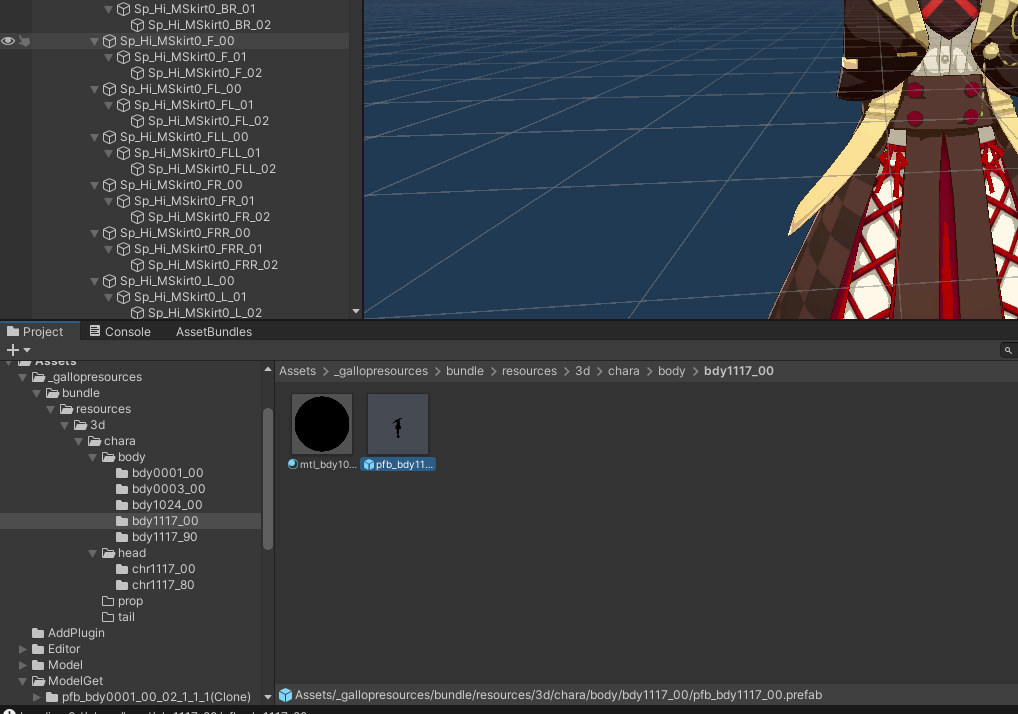Select Sp_Hi_MSkirt0_L_02 object
Viewport: 1018px width, 714px height.
point(205,313)
